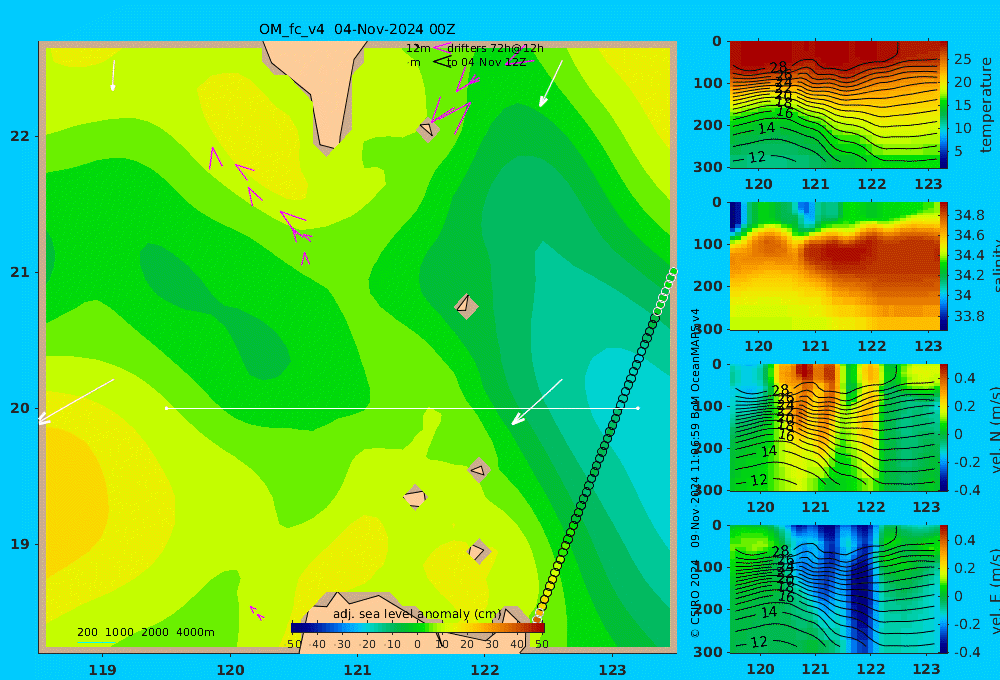Click the northward velocity section plot
The height and width of the screenshot is (680, 1000).
(x=834, y=427)
